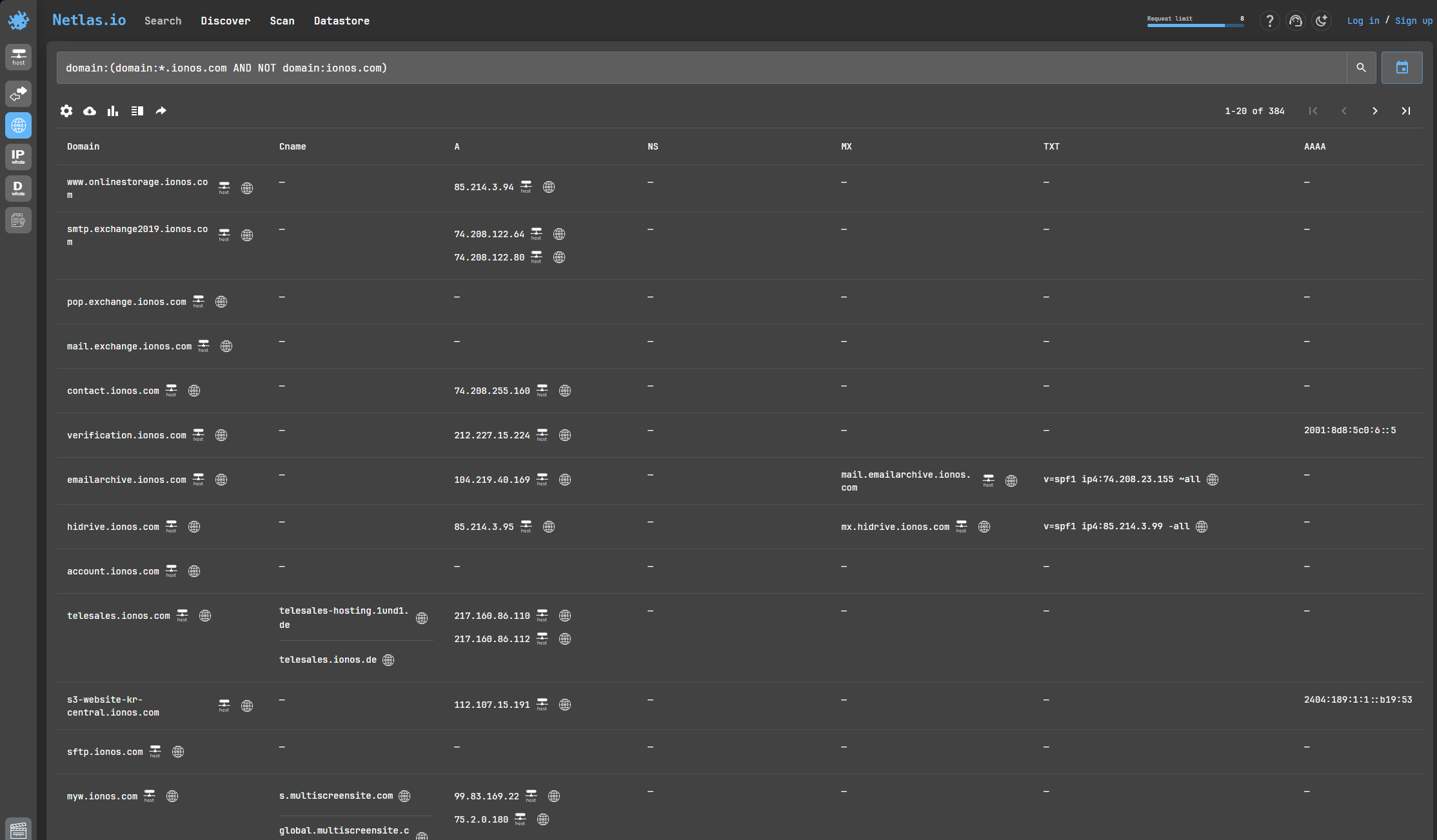Click host icon next to 85.214.3.94
This screenshot has width=1437, height=840.
coord(526,187)
